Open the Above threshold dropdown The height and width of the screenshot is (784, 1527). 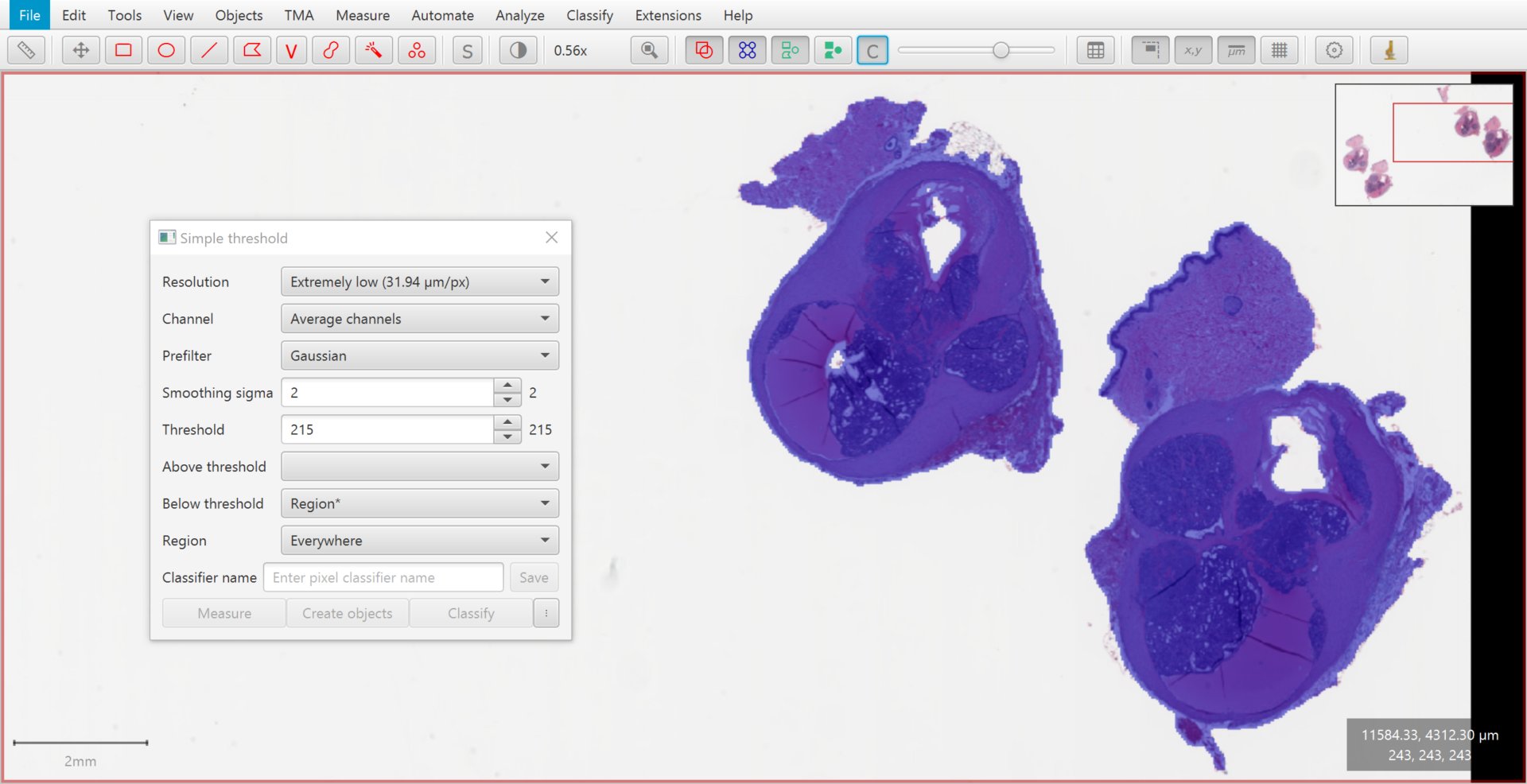(x=420, y=466)
